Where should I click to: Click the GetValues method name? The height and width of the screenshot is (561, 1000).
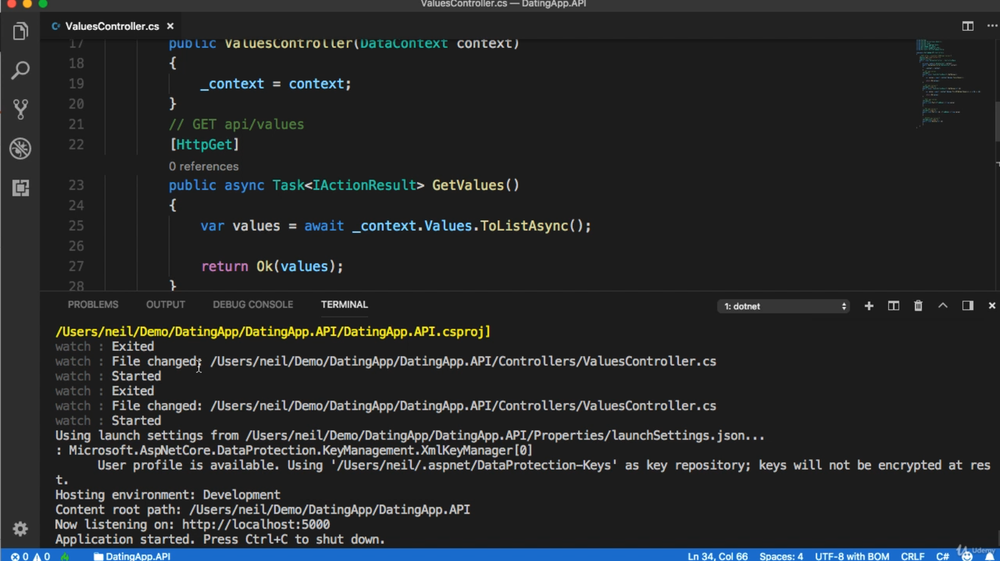[x=468, y=186]
